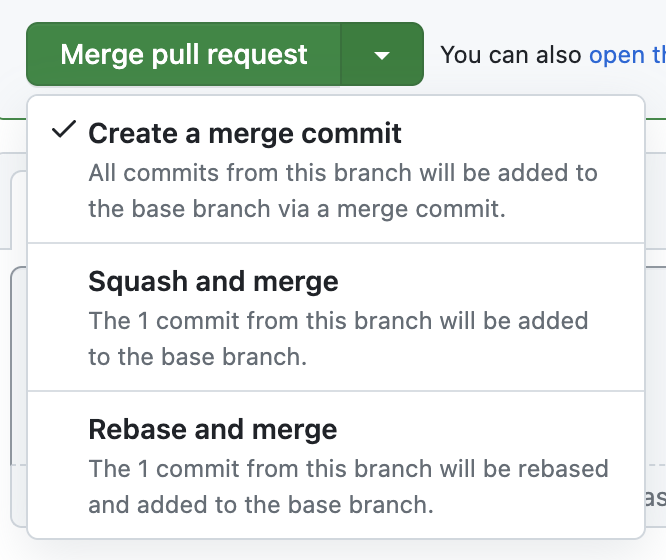
Task: Select the Create a merge commit option
Action: [245, 132]
